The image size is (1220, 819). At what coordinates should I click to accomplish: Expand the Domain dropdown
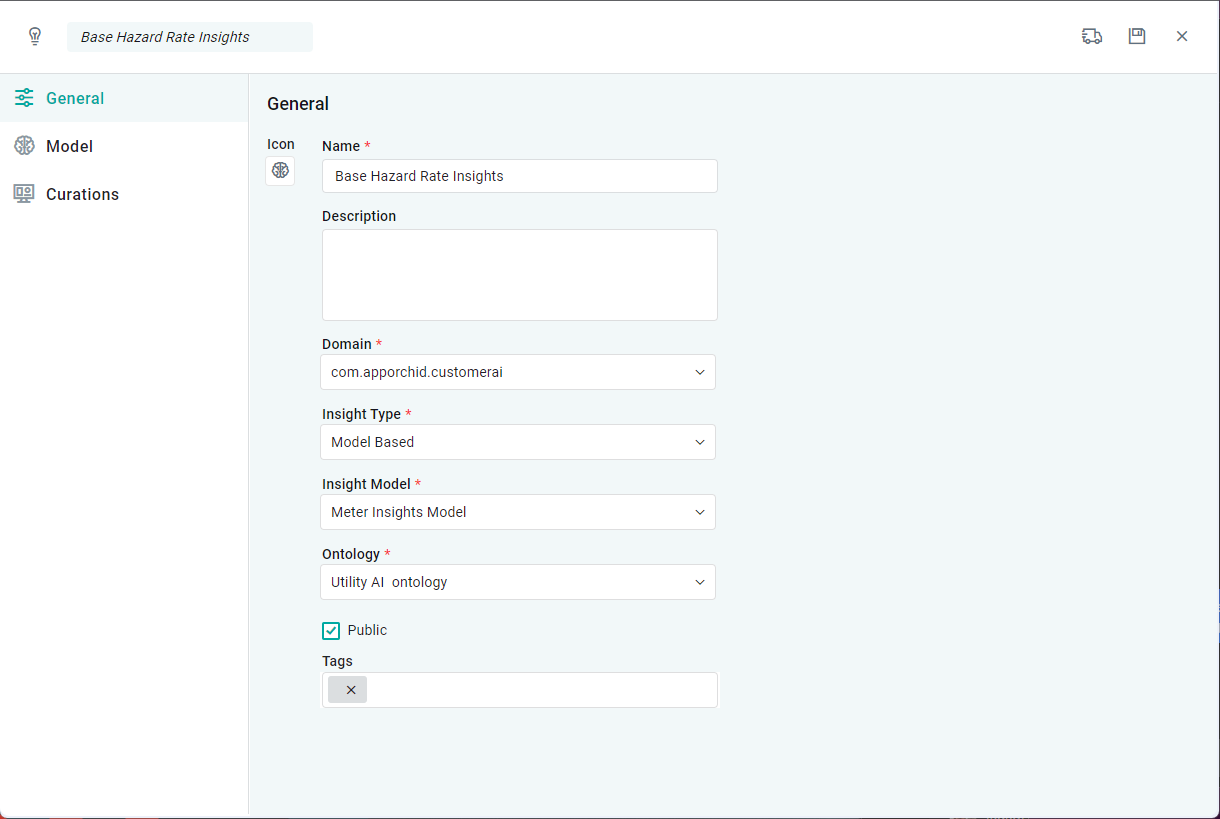pos(699,372)
